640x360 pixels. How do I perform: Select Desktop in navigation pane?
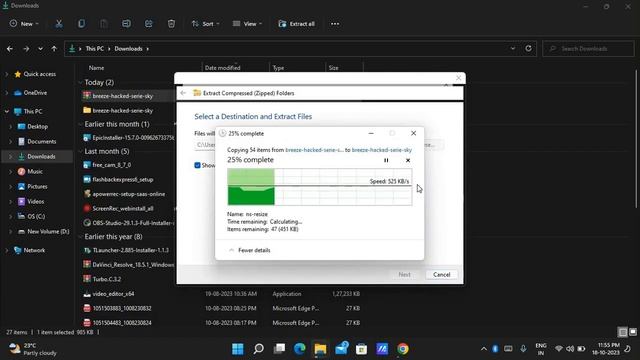pos(38,127)
